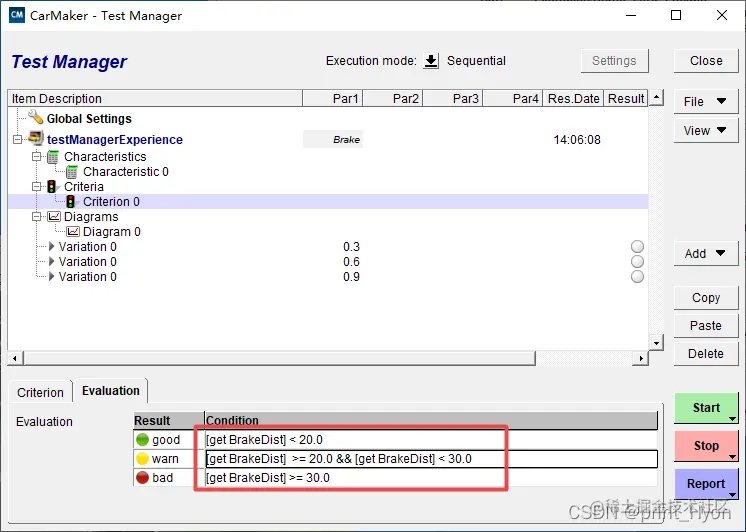Collapse the Characteristics tree node
Screen dimensions: 746x532
click(37, 157)
